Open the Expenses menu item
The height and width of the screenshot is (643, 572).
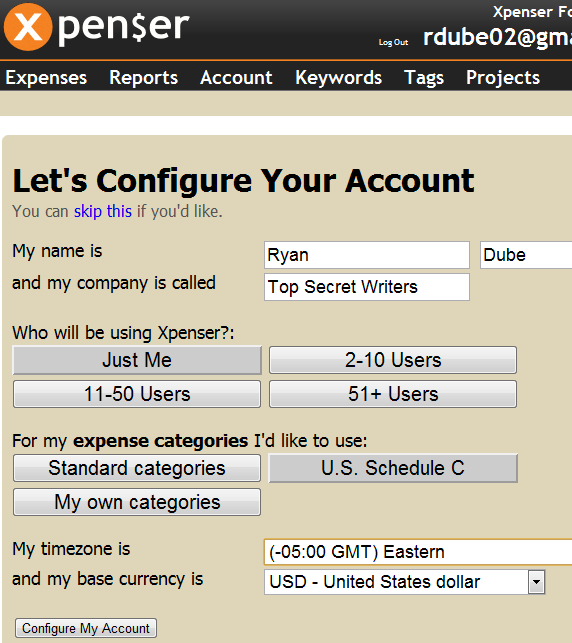pos(46,78)
